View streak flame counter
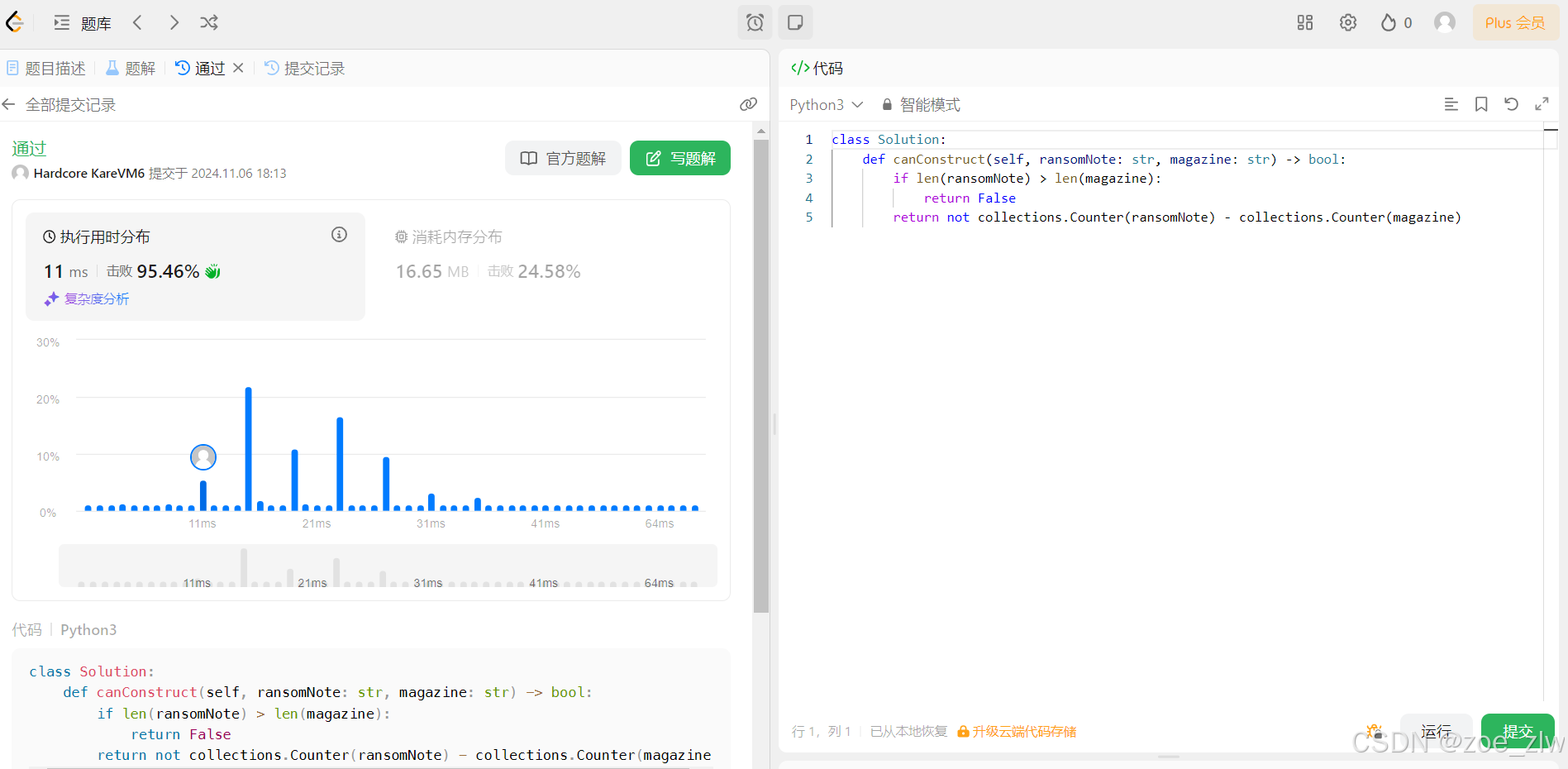 click(x=1397, y=22)
